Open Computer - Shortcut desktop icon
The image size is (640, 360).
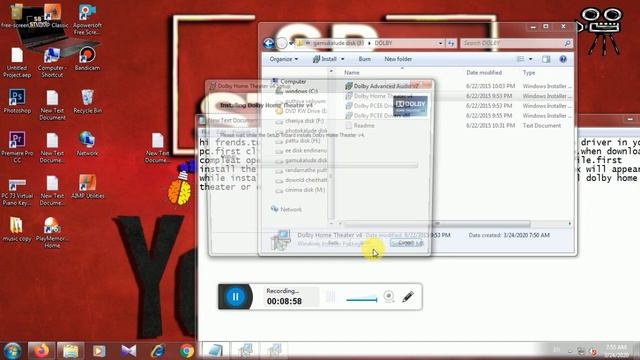click(52, 63)
